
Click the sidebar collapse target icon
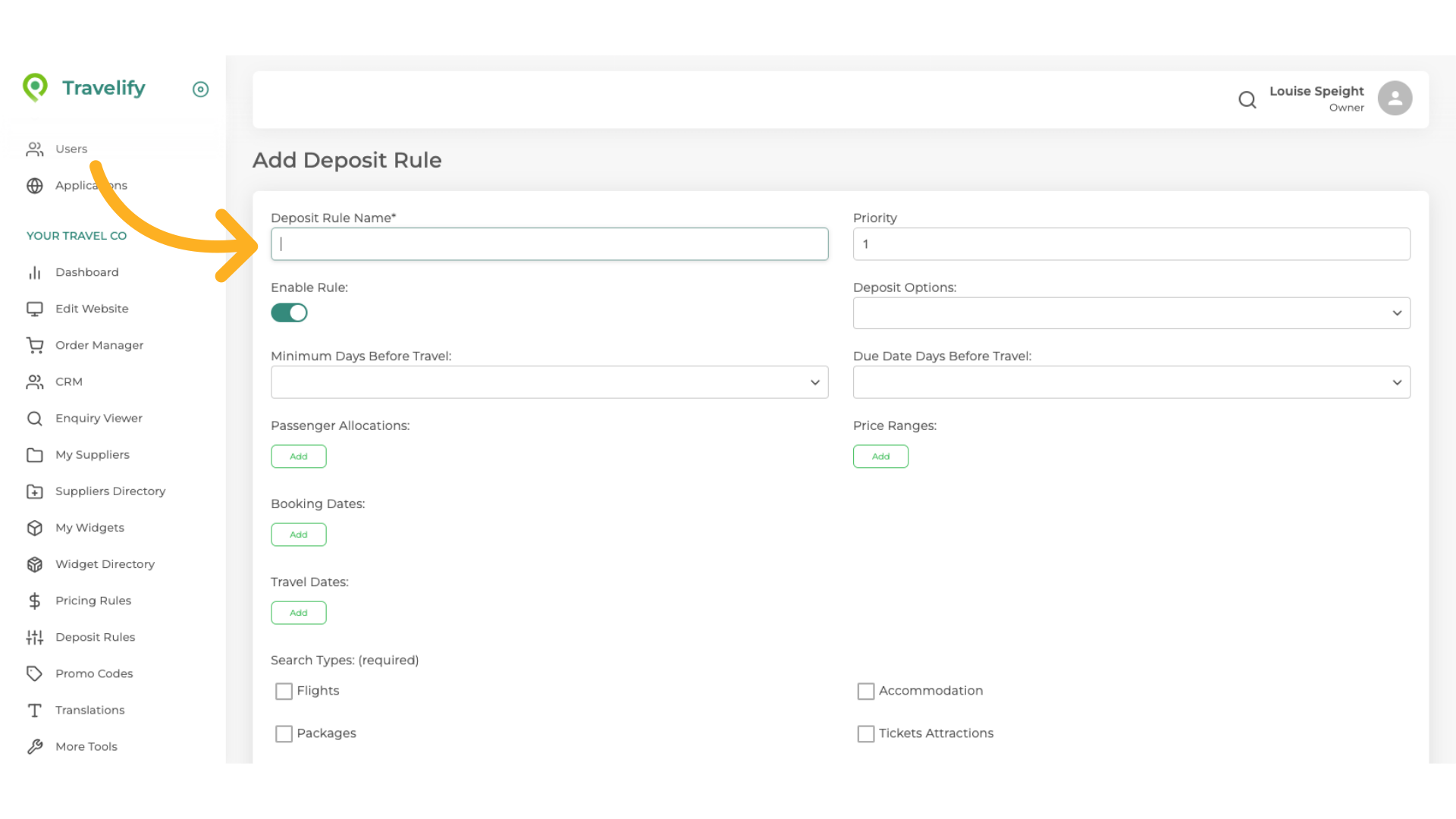[200, 89]
